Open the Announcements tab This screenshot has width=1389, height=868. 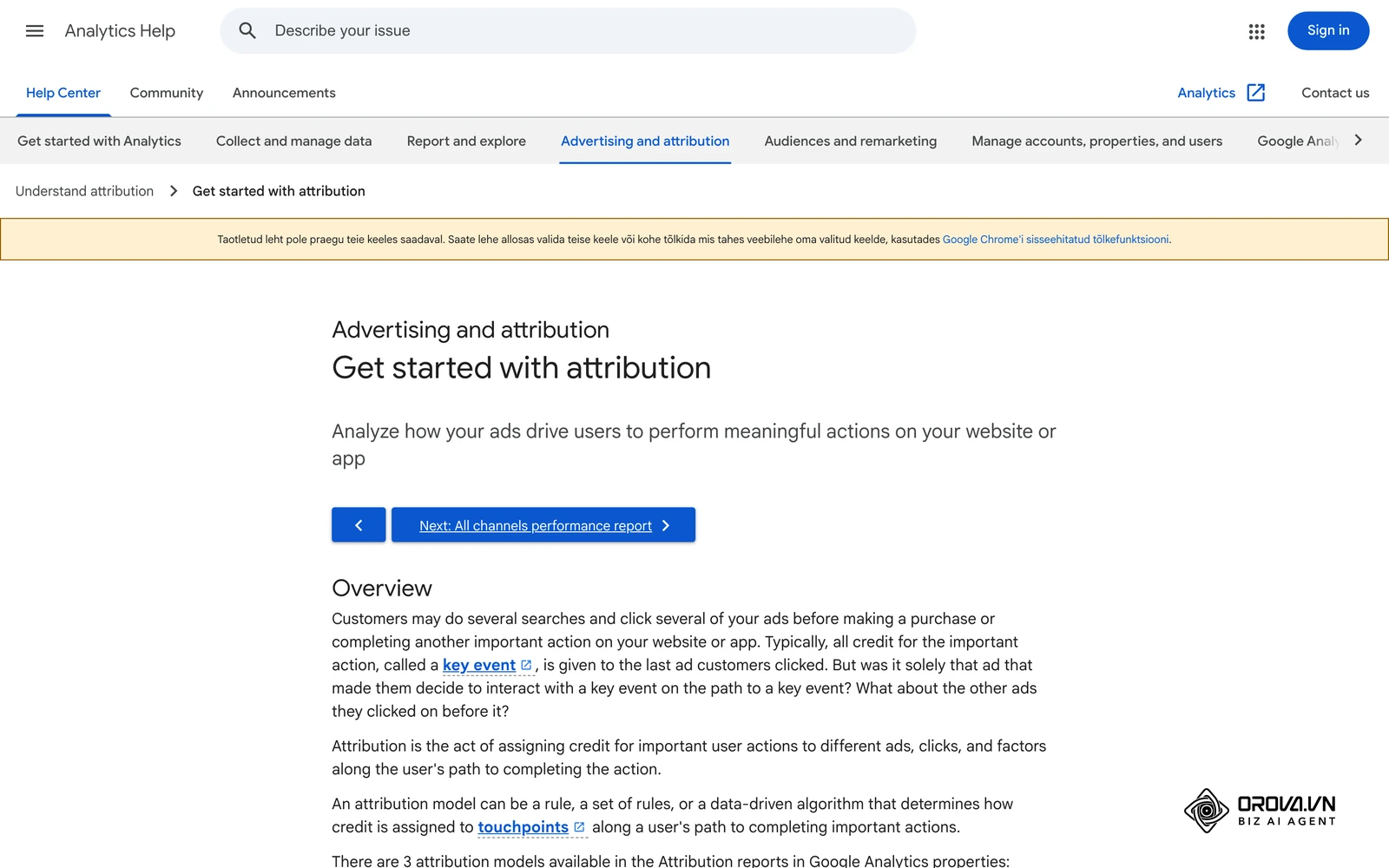[284, 93]
